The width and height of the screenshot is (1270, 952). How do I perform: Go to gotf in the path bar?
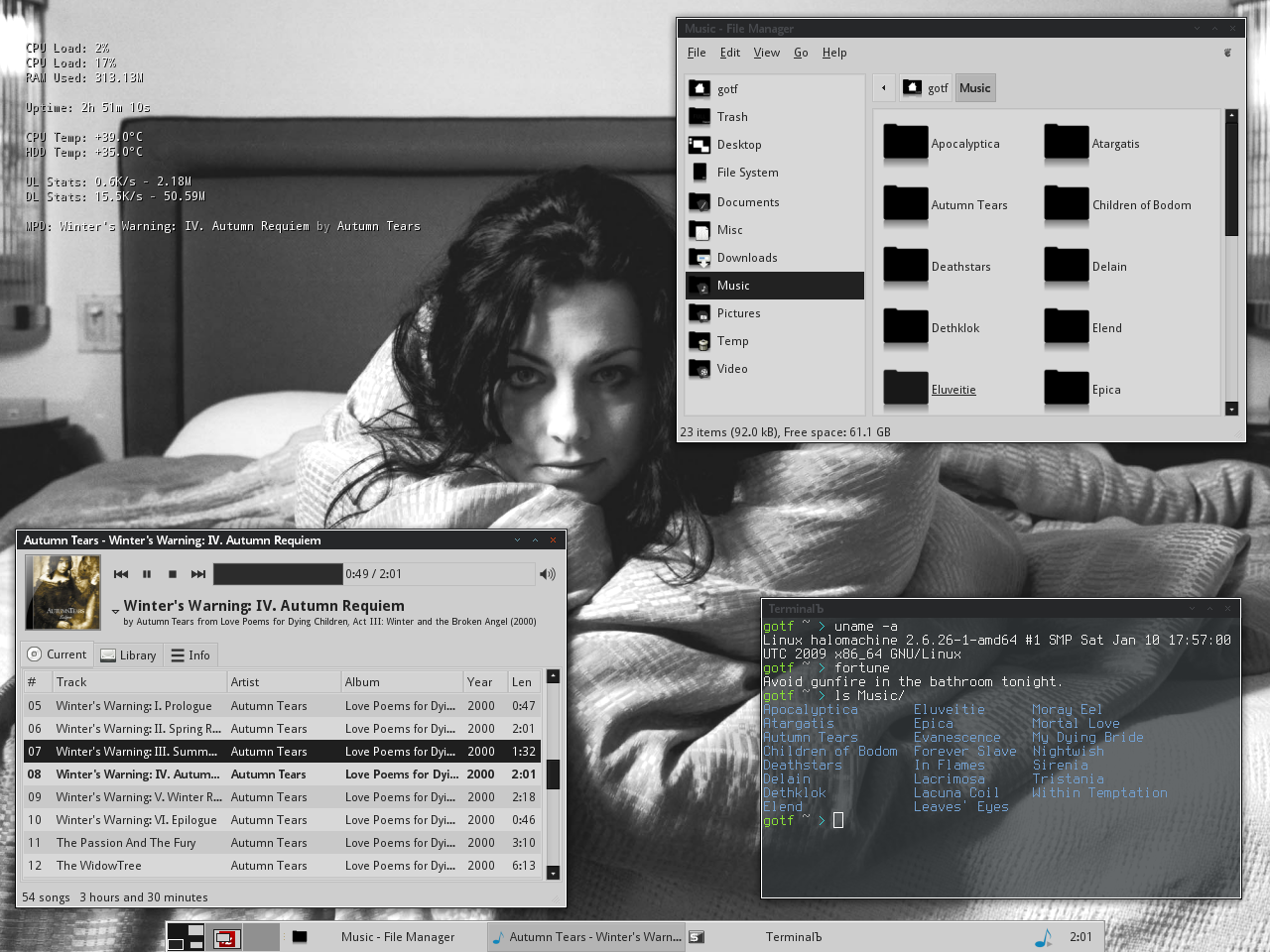pyautogui.click(x=926, y=87)
